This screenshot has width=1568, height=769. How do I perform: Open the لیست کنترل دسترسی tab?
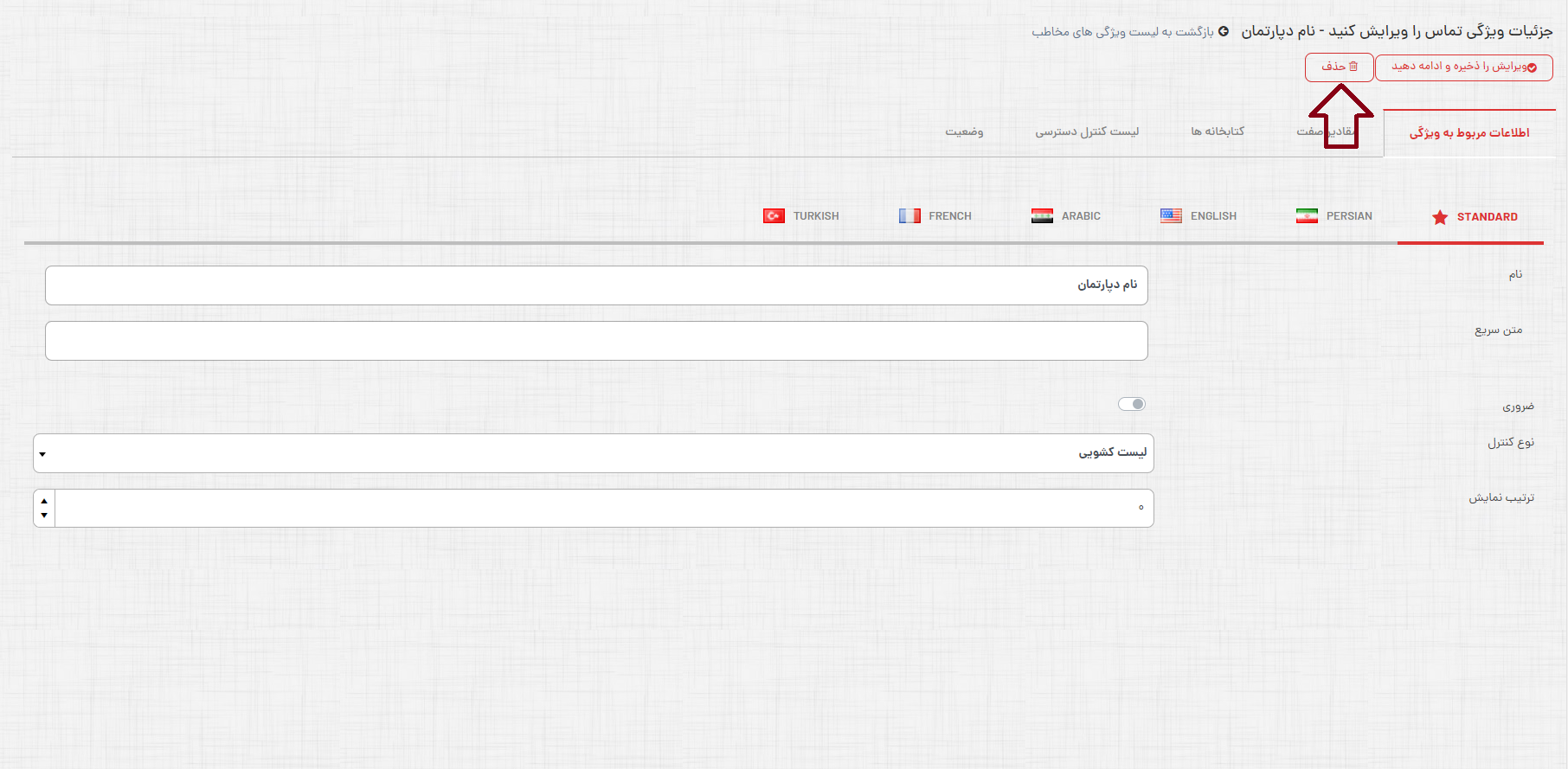(1087, 131)
